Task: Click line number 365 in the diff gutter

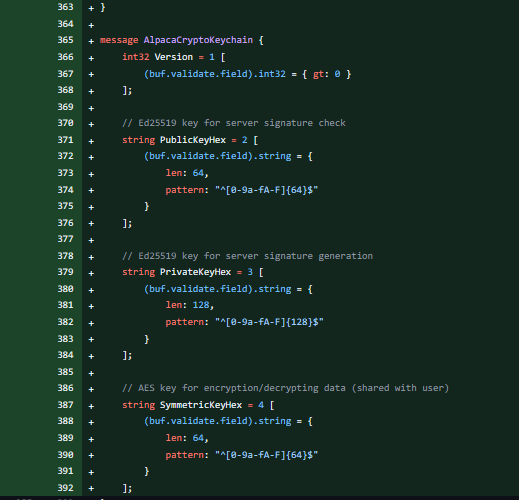Action: tap(65, 40)
